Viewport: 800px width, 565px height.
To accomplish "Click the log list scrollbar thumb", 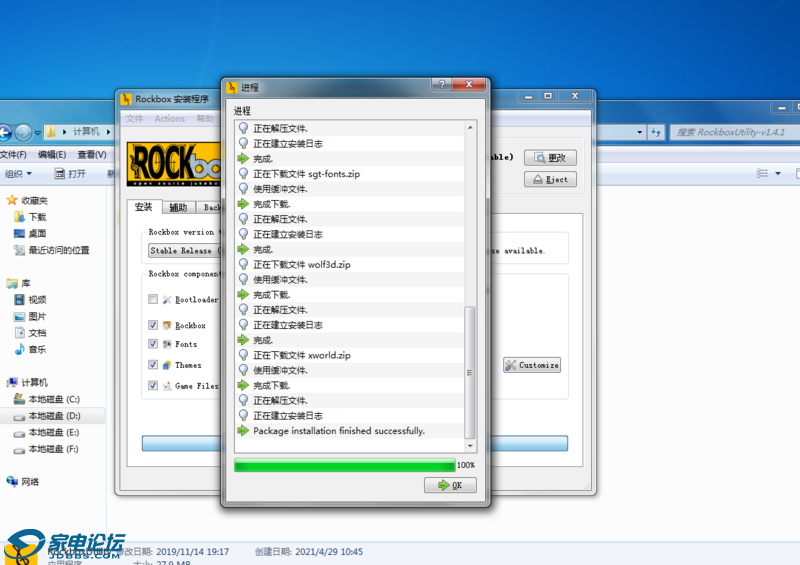I will pyautogui.click(x=470, y=372).
